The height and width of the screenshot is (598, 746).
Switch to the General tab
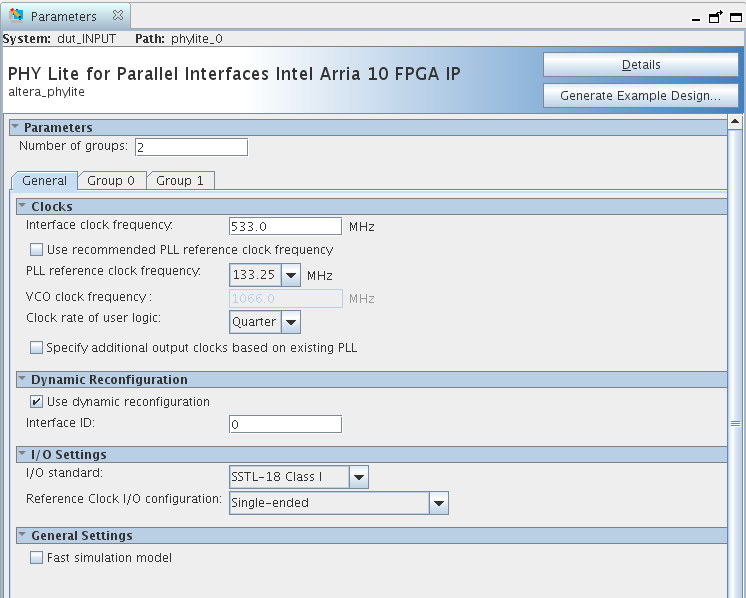tap(44, 181)
